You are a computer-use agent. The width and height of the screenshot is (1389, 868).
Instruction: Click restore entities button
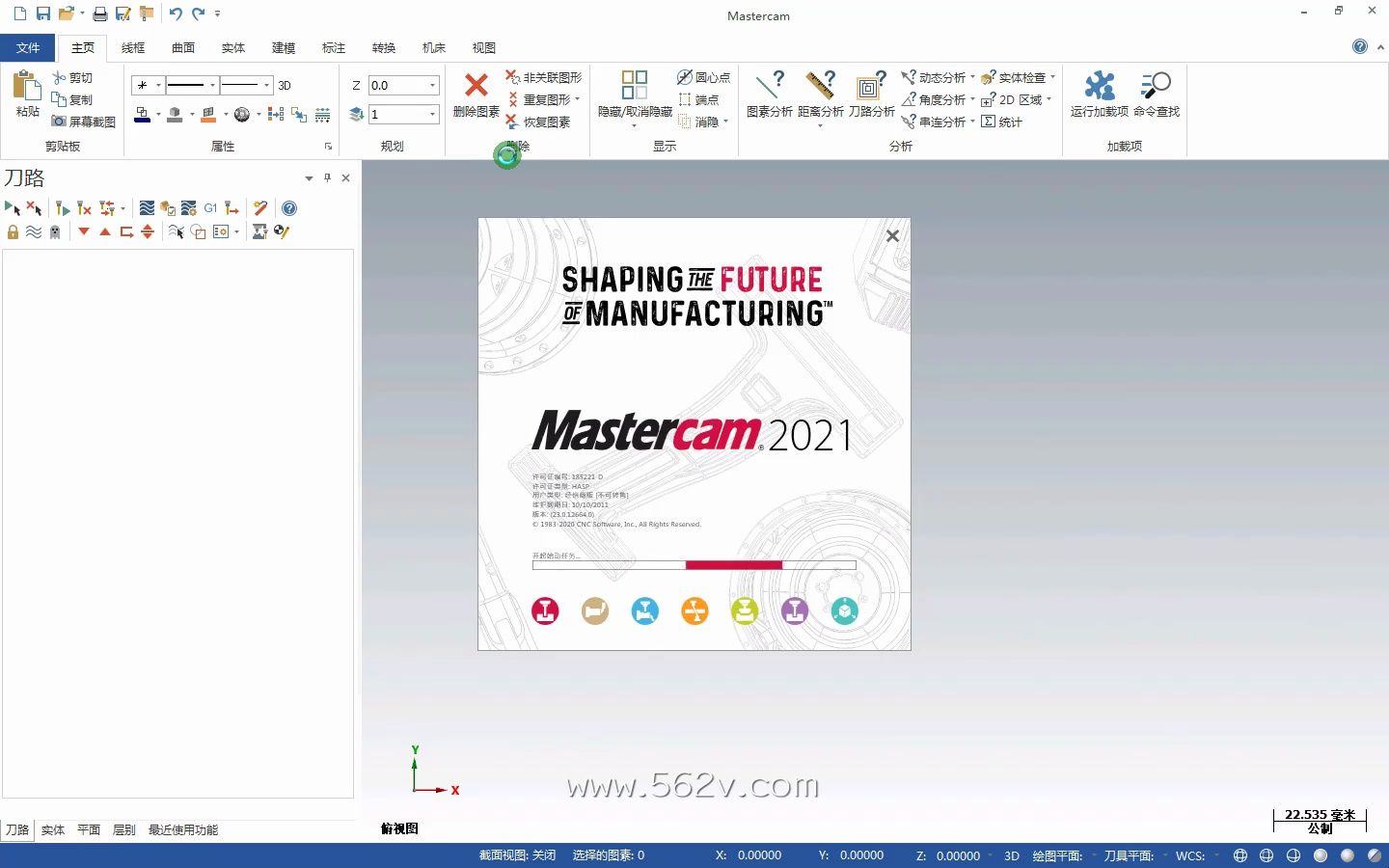point(538,122)
